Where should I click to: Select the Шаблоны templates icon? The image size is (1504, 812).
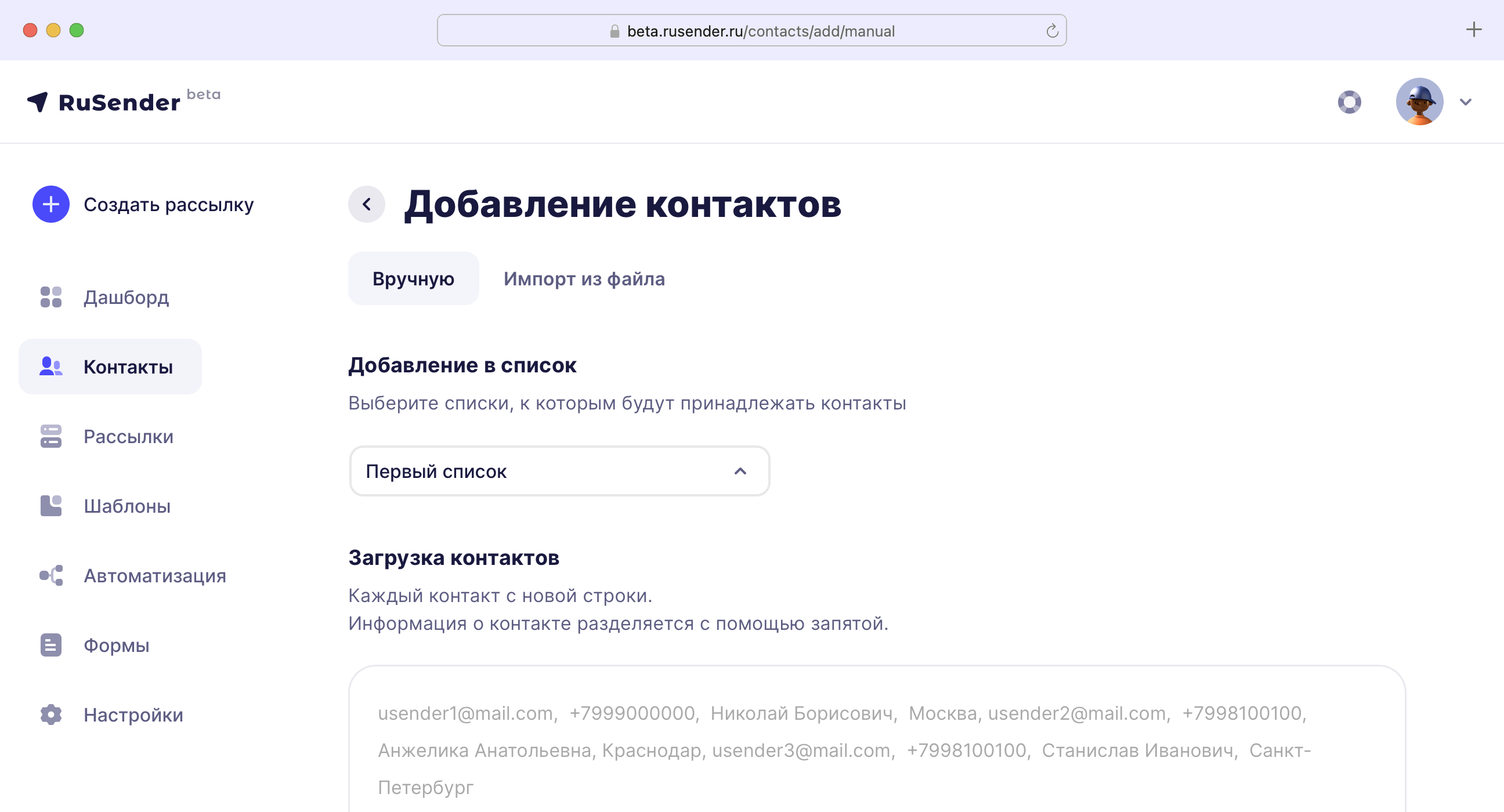click(51, 506)
